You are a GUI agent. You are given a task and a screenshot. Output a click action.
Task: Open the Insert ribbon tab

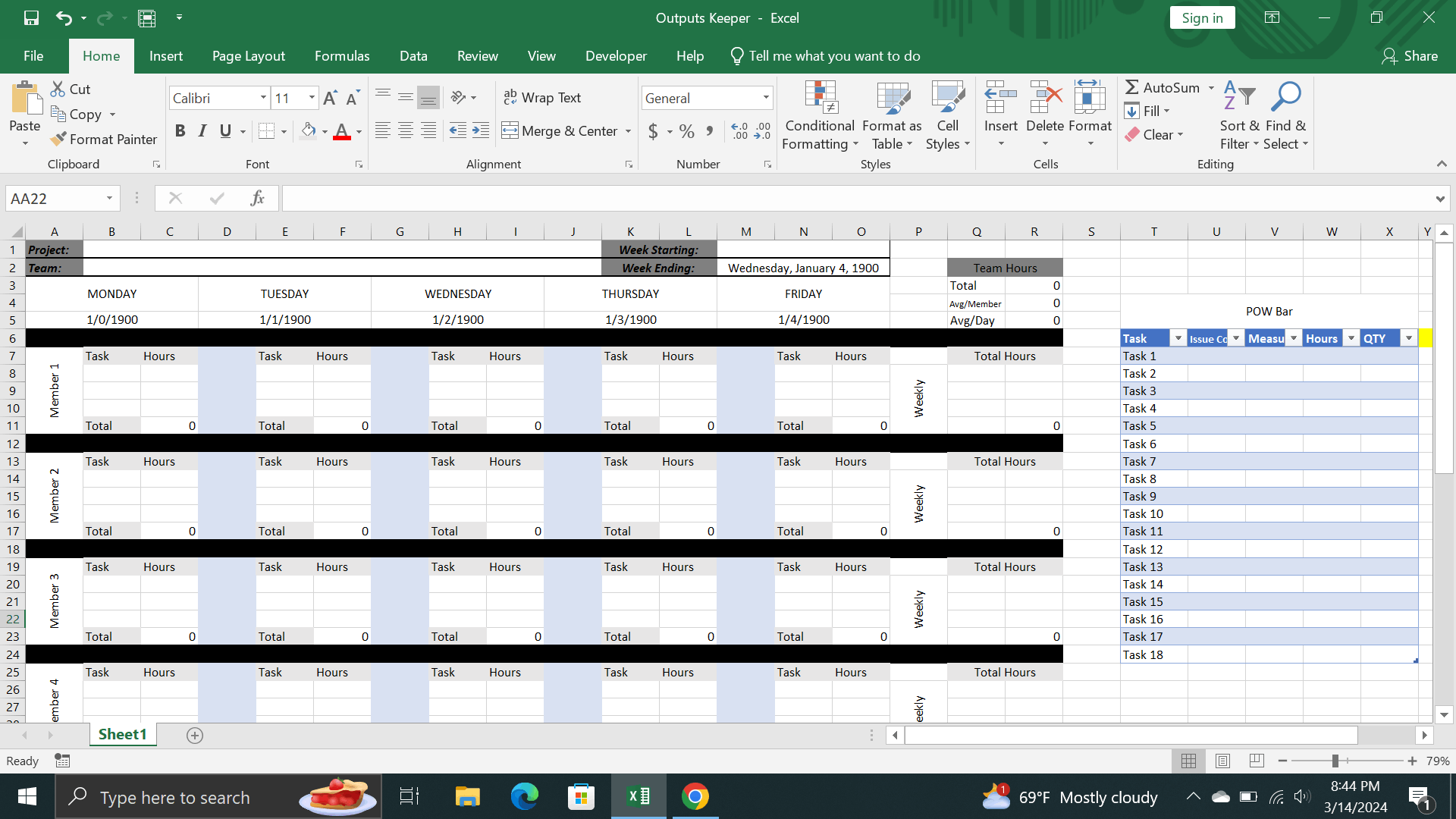[165, 56]
